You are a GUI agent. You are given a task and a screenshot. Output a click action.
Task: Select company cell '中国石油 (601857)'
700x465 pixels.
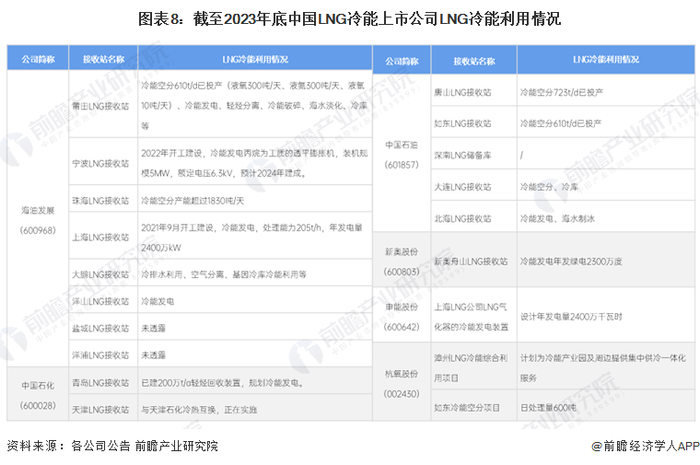(401, 155)
